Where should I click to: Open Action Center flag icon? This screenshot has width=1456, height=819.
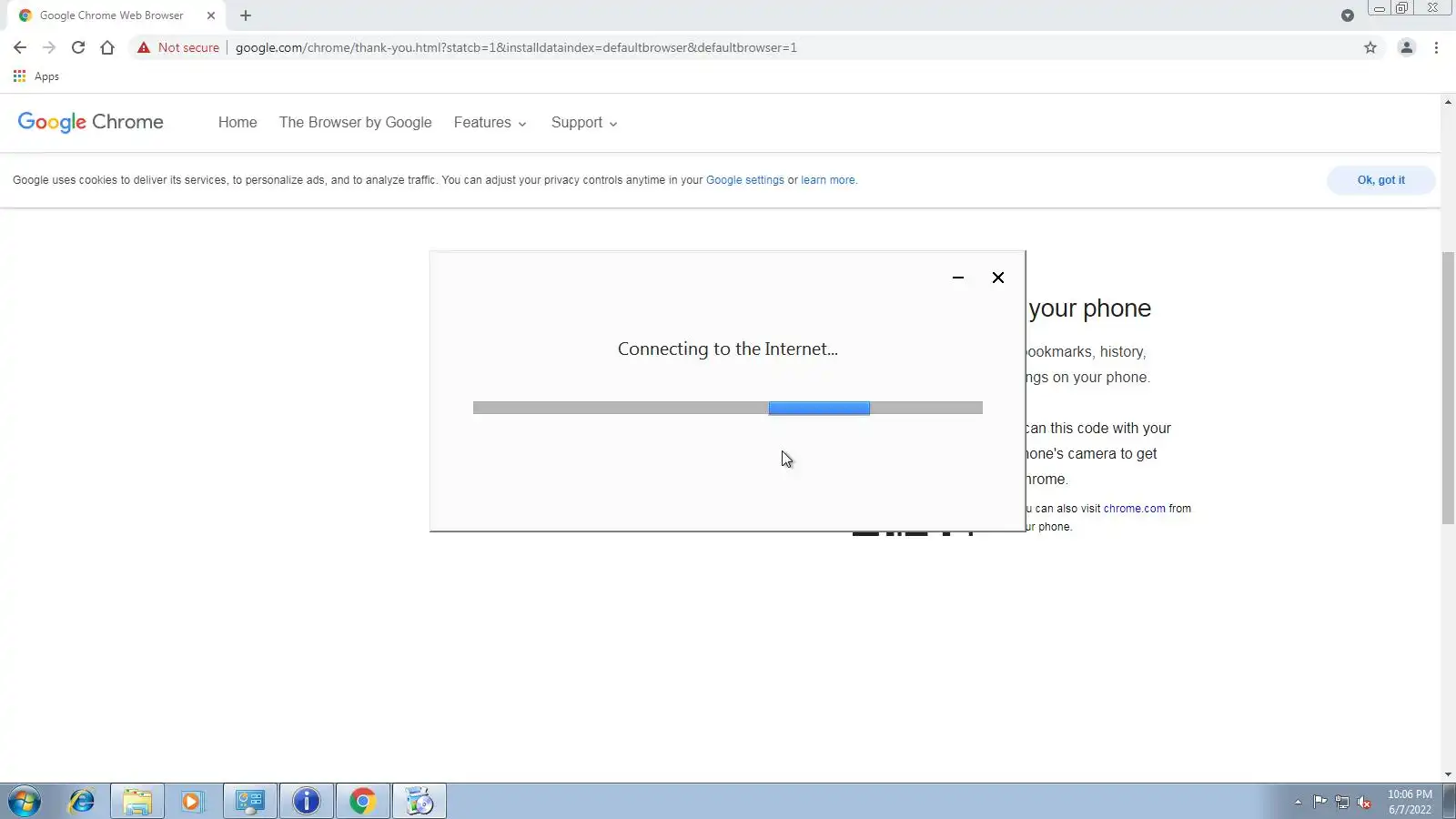[x=1319, y=802]
